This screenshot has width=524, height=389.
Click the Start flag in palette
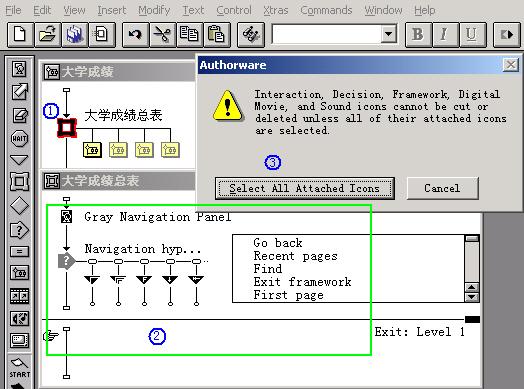click(x=19, y=368)
